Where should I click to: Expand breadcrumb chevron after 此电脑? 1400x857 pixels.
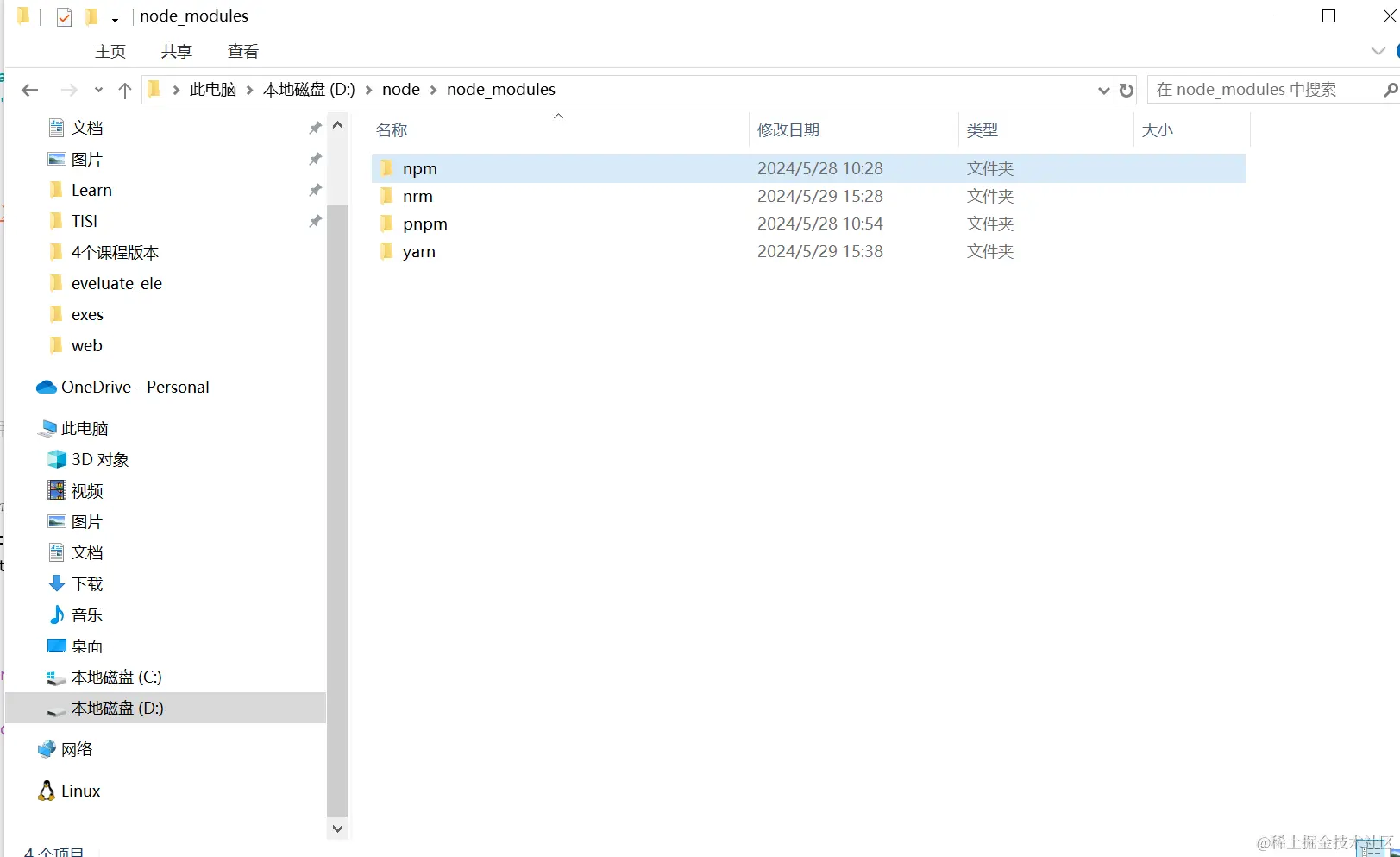(x=250, y=90)
